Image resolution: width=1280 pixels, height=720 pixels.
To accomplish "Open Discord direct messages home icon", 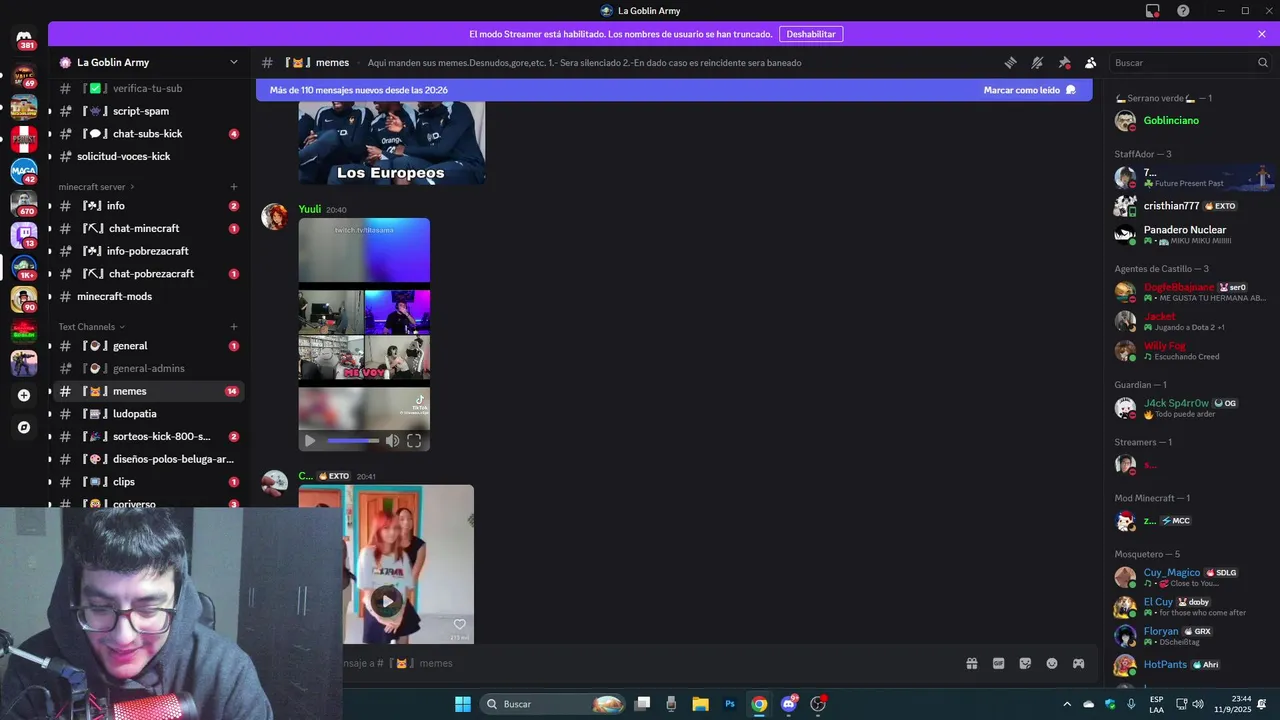I will [24, 38].
